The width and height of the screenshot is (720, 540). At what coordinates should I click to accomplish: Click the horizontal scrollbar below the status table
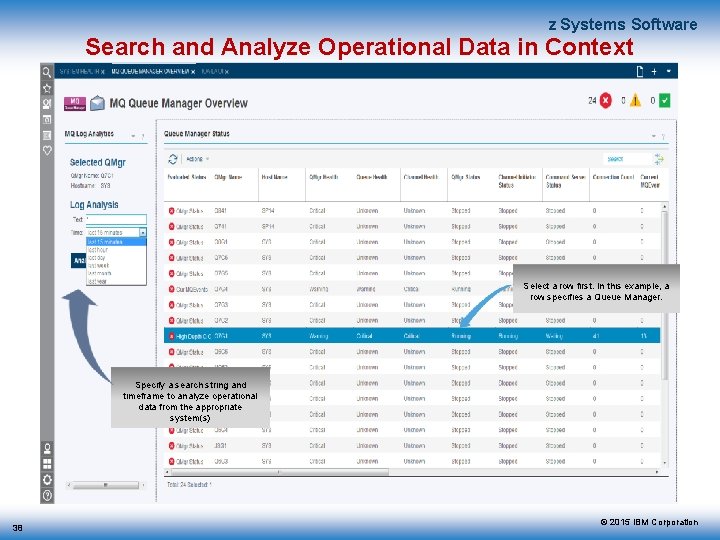[x=280, y=472]
